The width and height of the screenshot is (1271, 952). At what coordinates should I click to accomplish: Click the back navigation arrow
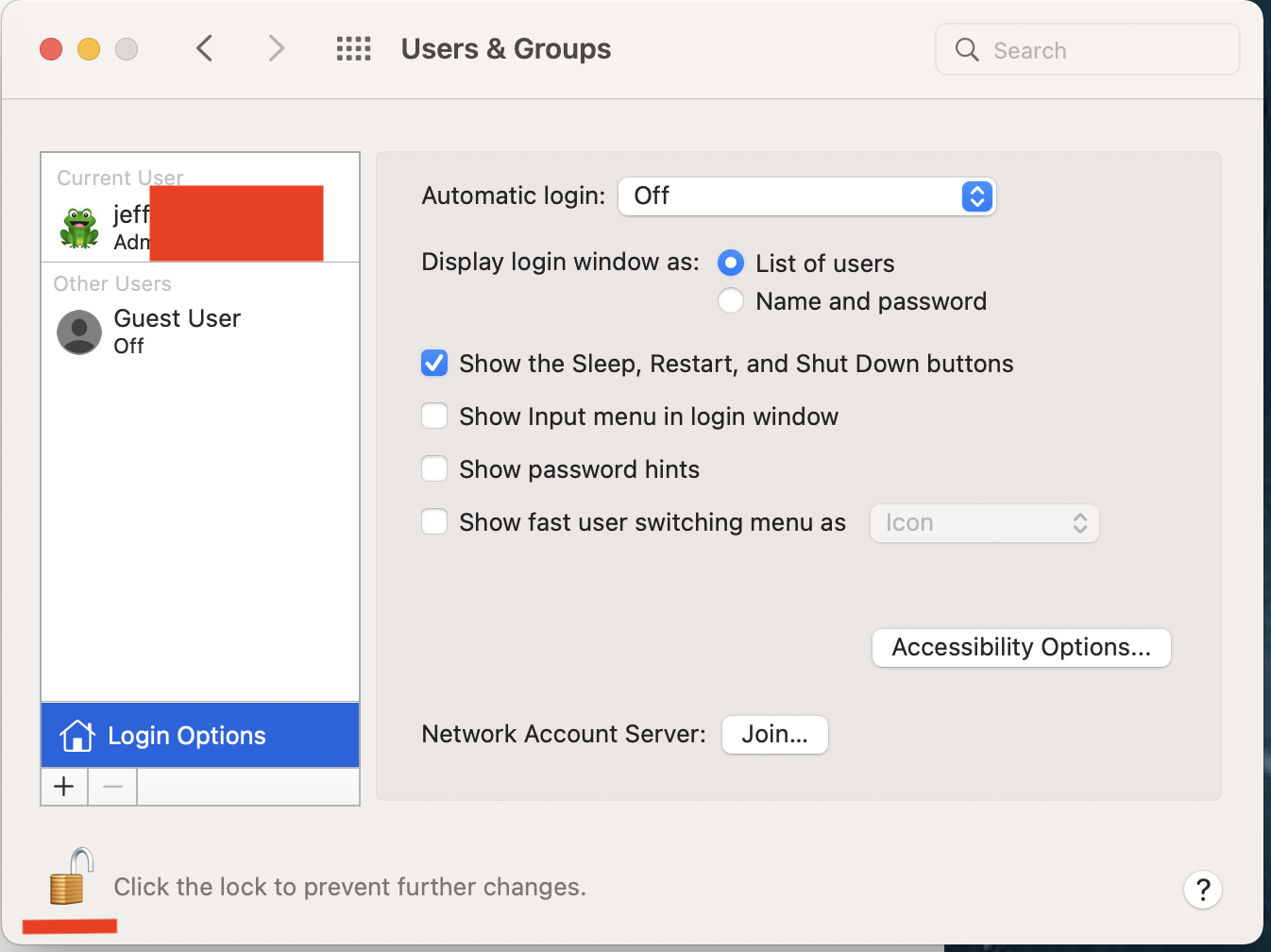point(204,48)
